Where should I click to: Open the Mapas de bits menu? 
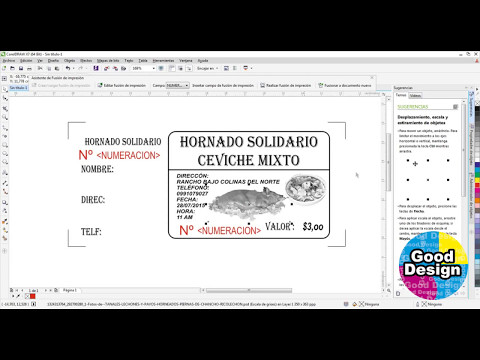[x=108, y=61]
